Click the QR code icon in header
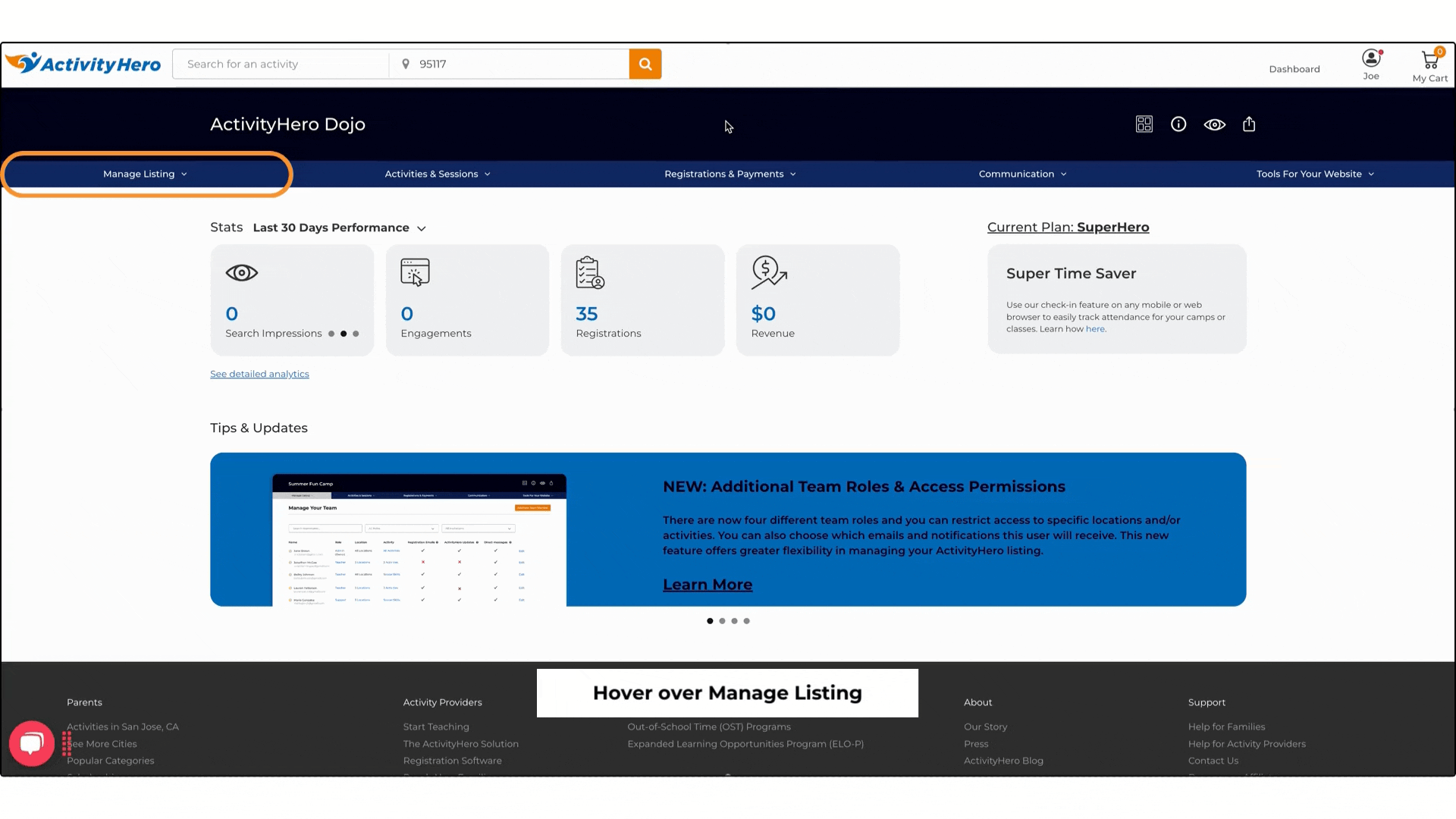The image size is (1456, 819). click(x=1143, y=123)
